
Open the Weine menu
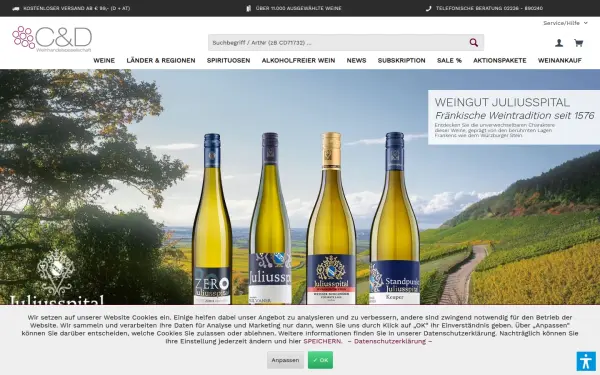[104, 60]
